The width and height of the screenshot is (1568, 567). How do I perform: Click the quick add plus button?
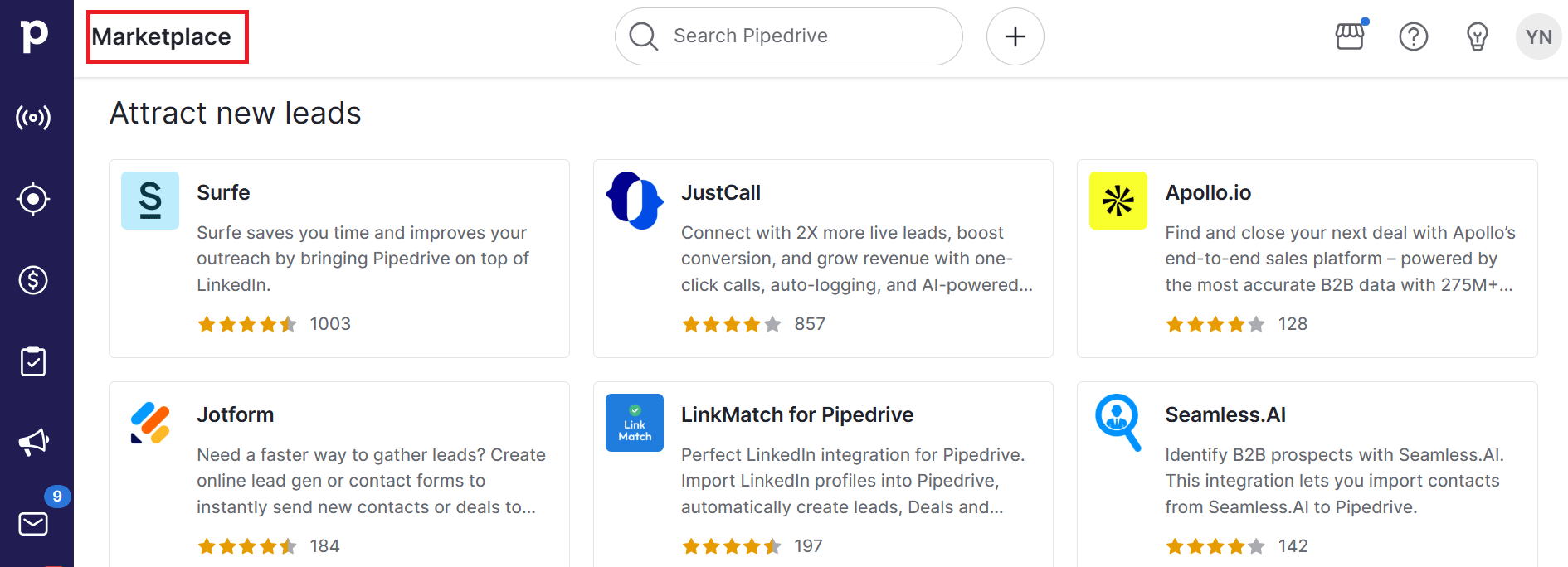click(x=1015, y=36)
